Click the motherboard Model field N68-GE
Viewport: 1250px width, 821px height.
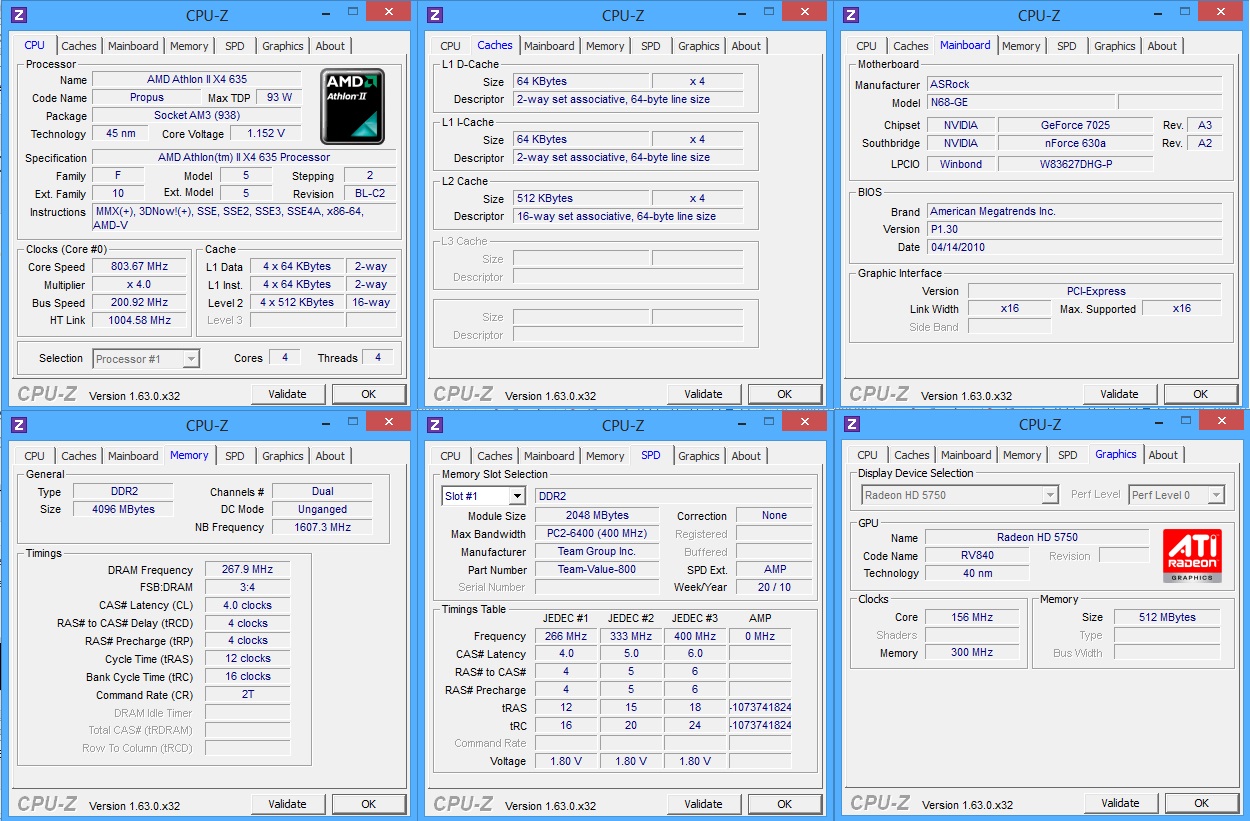coord(1019,103)
